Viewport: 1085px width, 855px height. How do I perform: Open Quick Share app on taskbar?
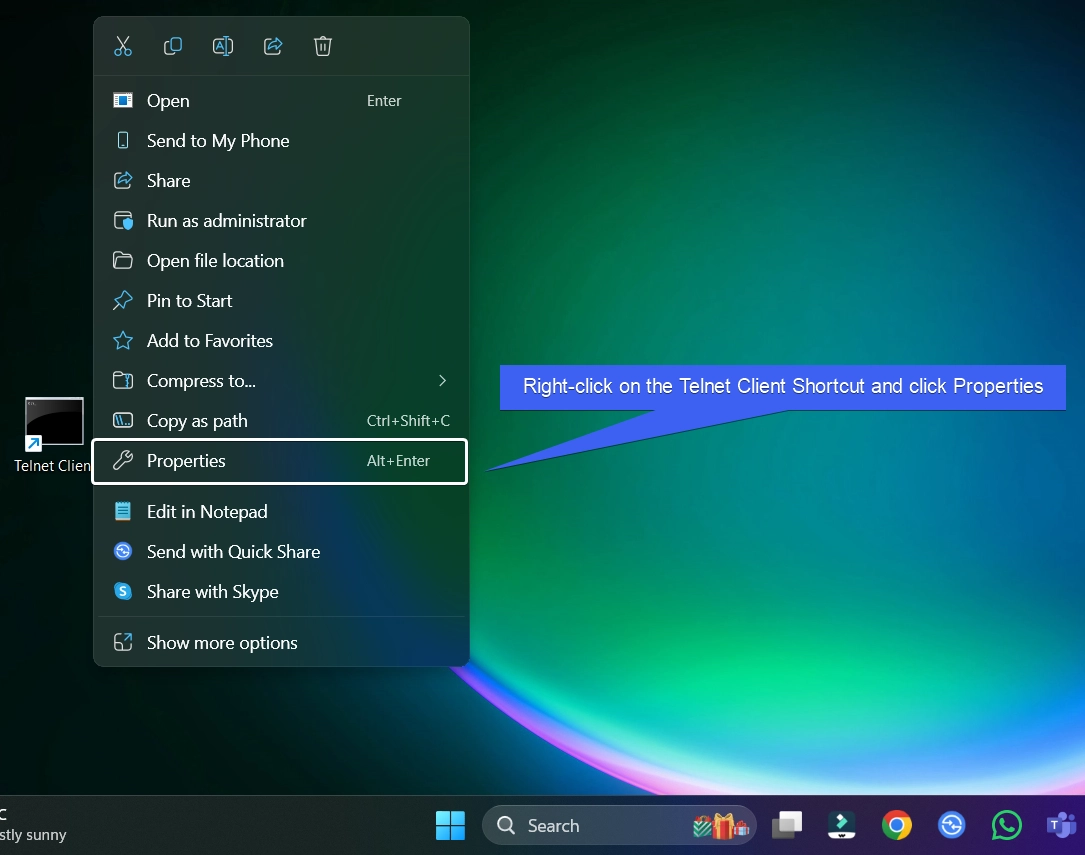[x=951, y=826]
